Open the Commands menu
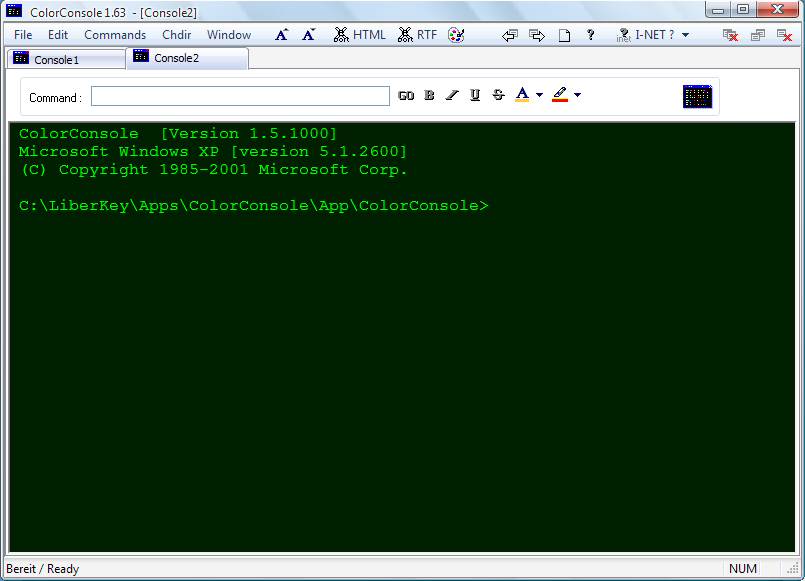 click(x=115, y=35)
